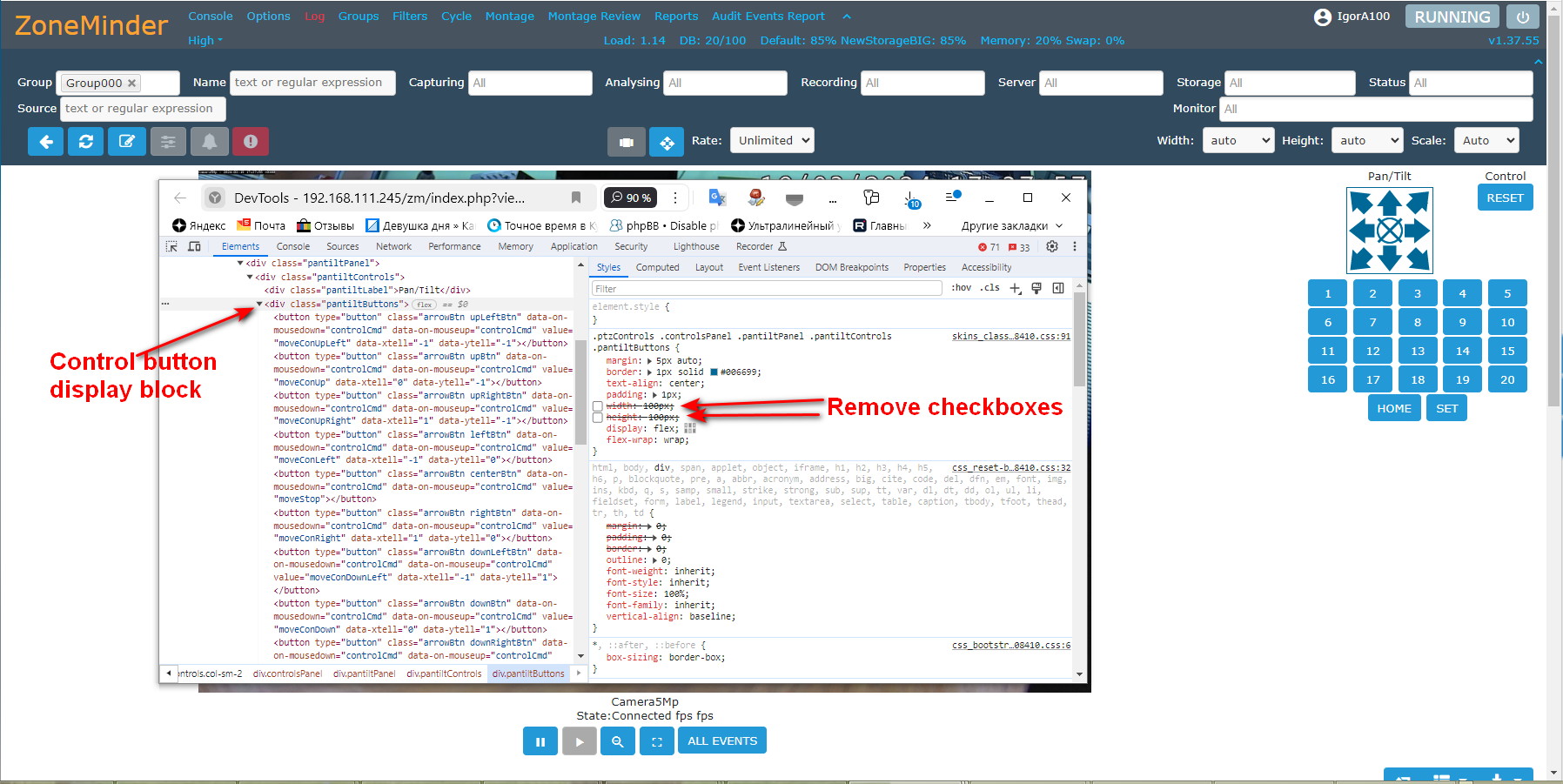Open the sliders settings button
Viewport: 1563px width, 784px height.
[x=168, y=141]
